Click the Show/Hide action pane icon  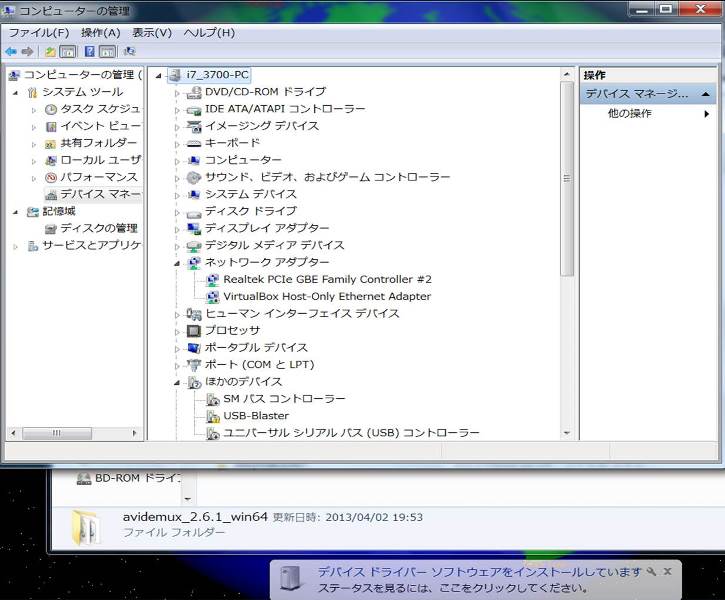(x=107, y=51)
